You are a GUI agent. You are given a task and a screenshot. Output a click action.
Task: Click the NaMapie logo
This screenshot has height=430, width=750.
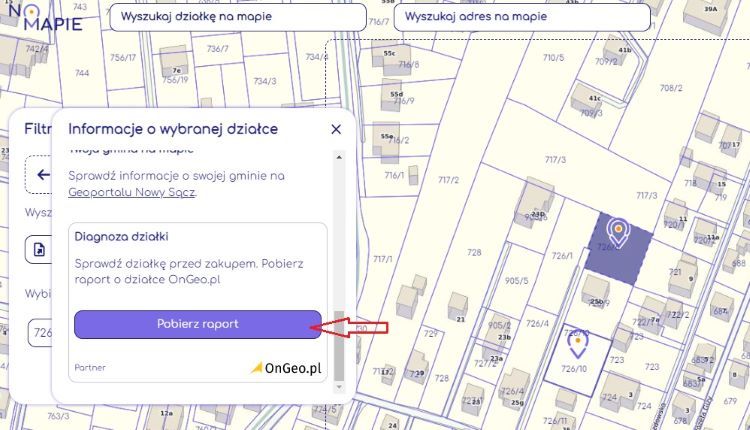[45, 18]
